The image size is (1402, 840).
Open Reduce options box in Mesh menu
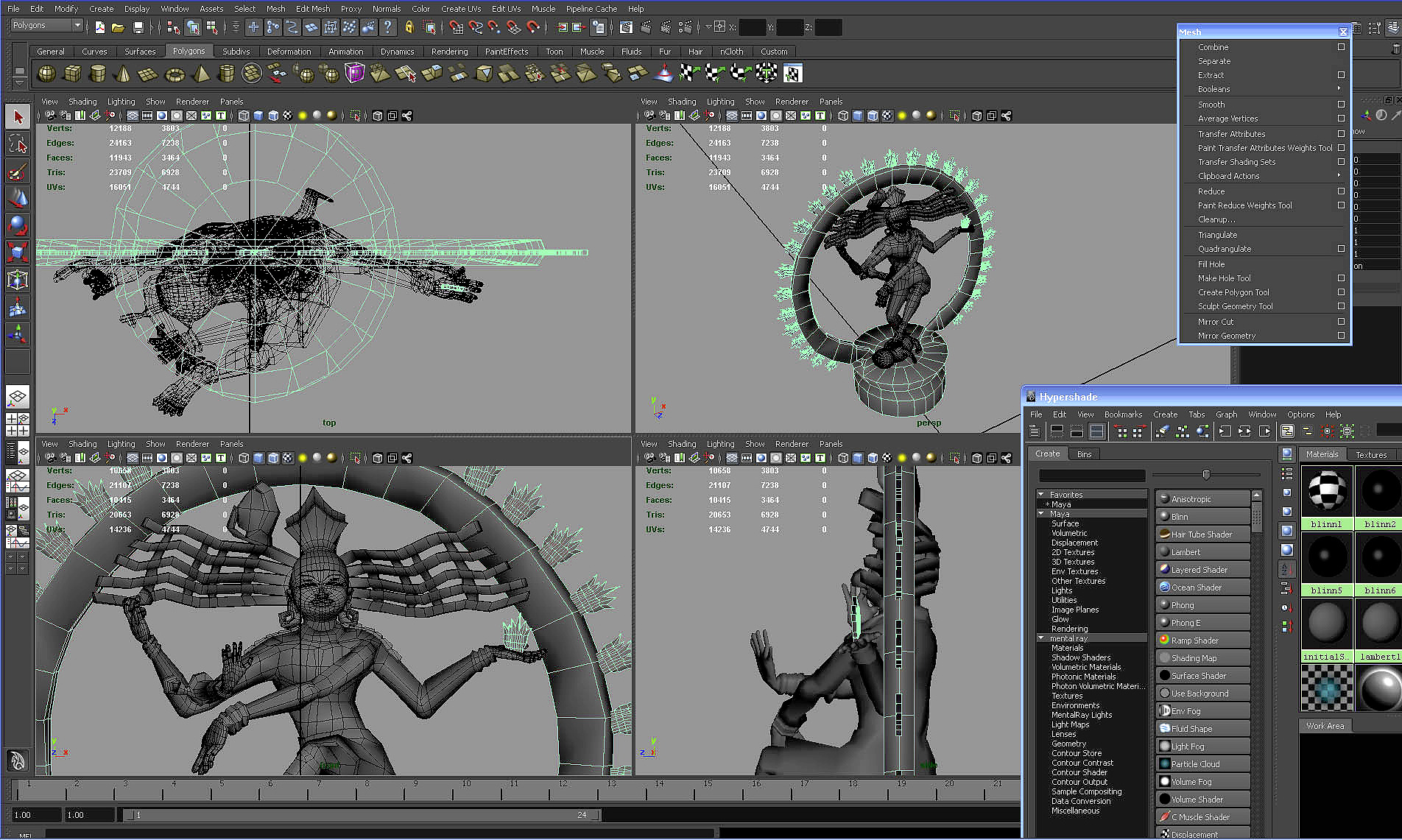1341,191
